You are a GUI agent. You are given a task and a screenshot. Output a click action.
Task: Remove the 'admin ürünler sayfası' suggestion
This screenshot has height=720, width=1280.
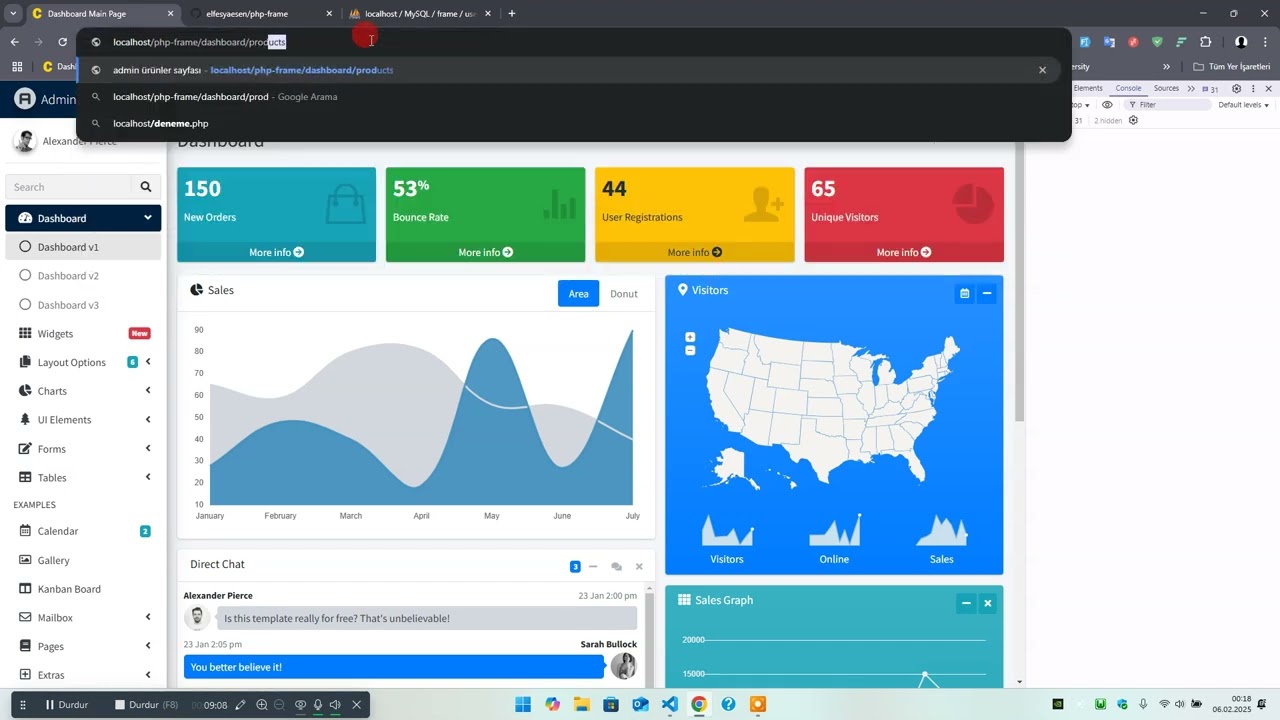tap(1042, 70)
